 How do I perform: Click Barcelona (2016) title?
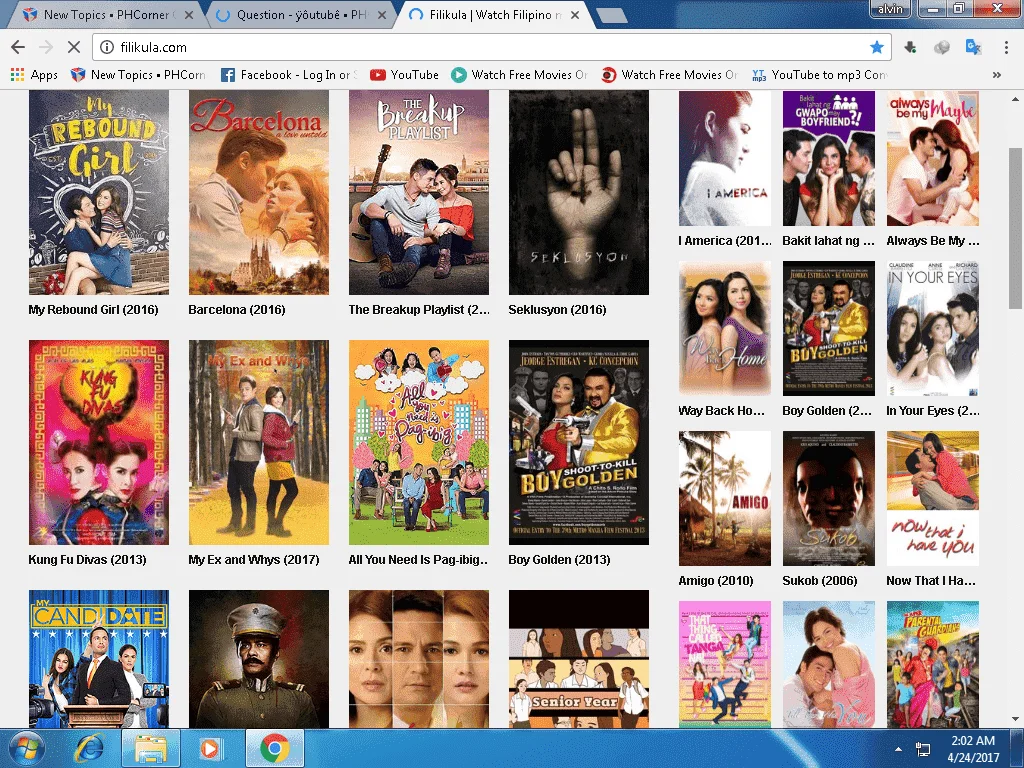coord(236,310)
